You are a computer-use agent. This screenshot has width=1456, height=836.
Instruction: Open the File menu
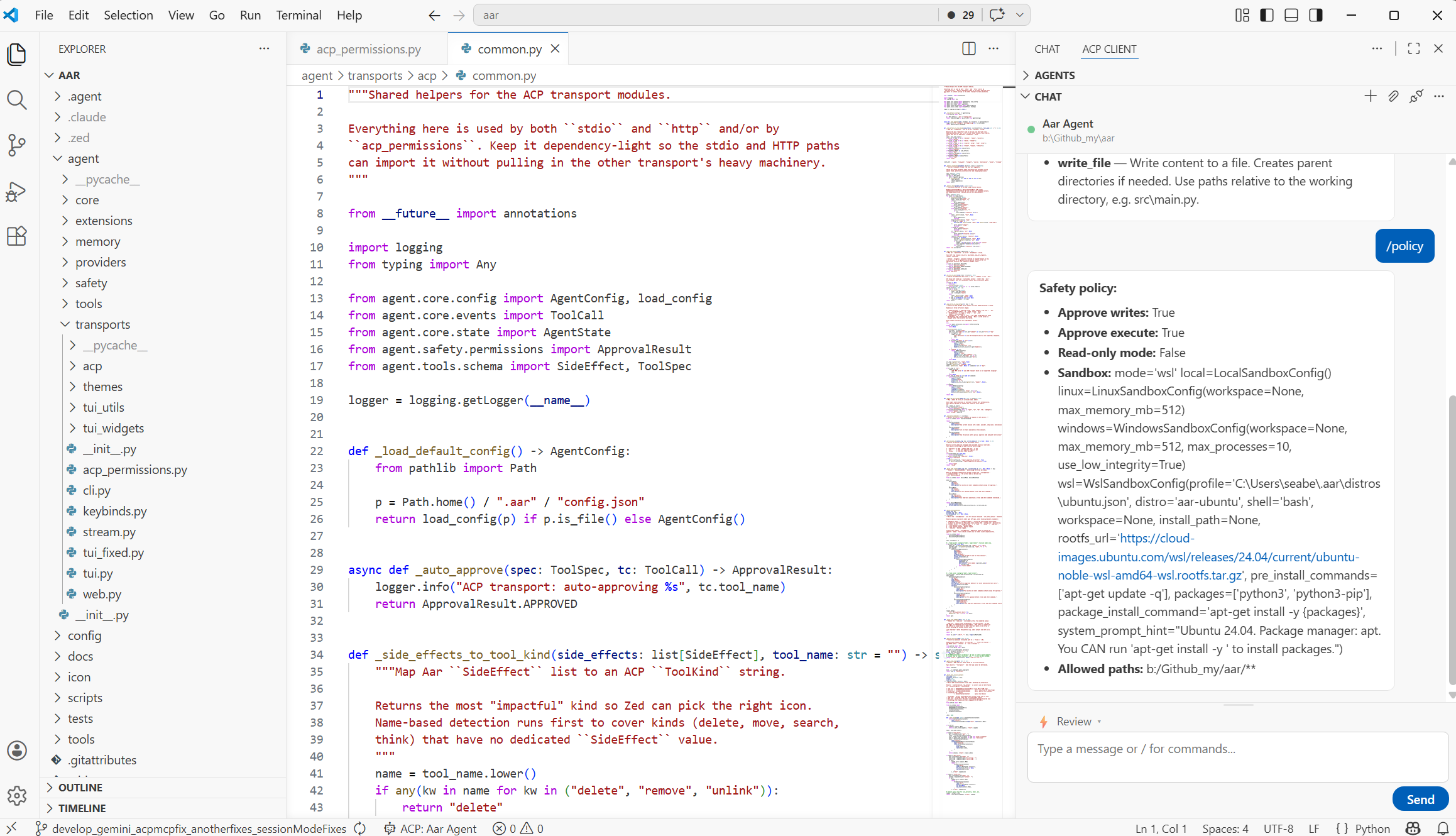coord(44,15)
